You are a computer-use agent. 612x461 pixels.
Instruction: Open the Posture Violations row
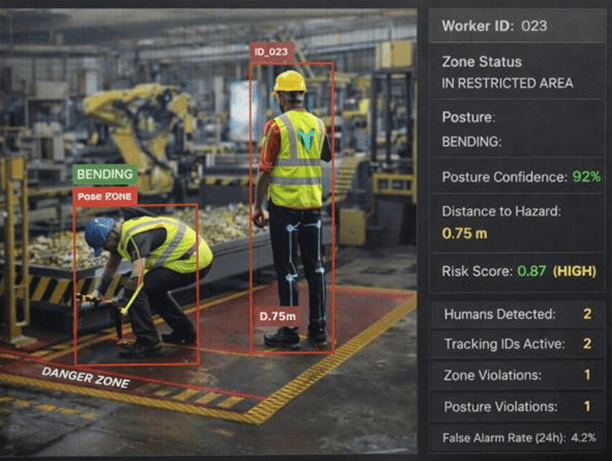coord(517,407)
